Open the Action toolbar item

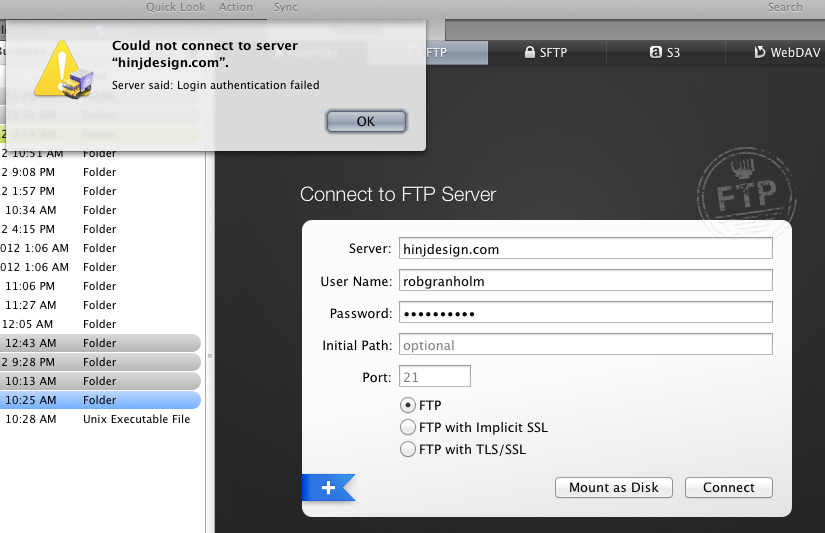(x=236, y=7)
